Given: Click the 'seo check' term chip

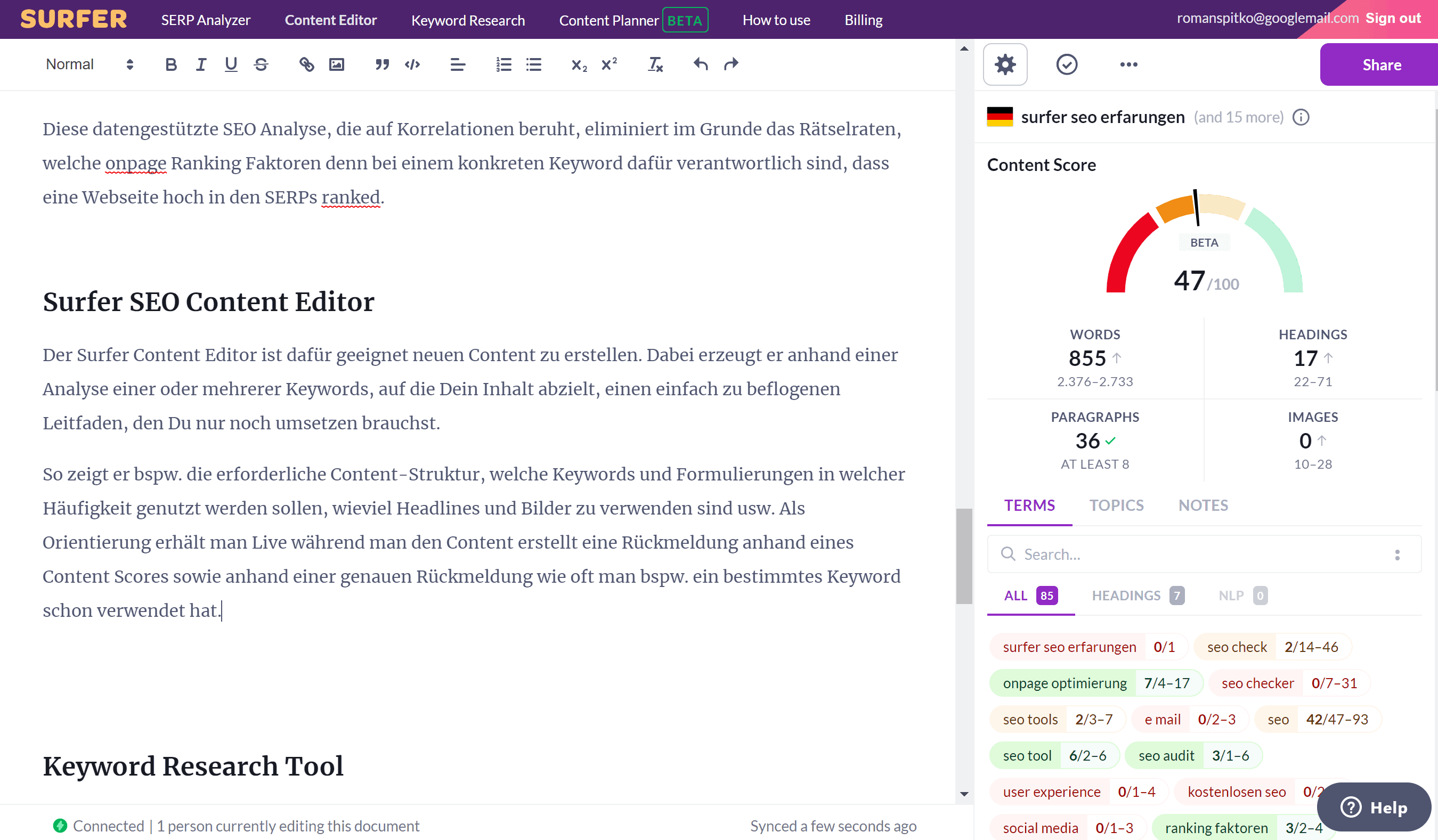Looking at the screenshot, I should pyautogui.click(x=1272, y=647).
